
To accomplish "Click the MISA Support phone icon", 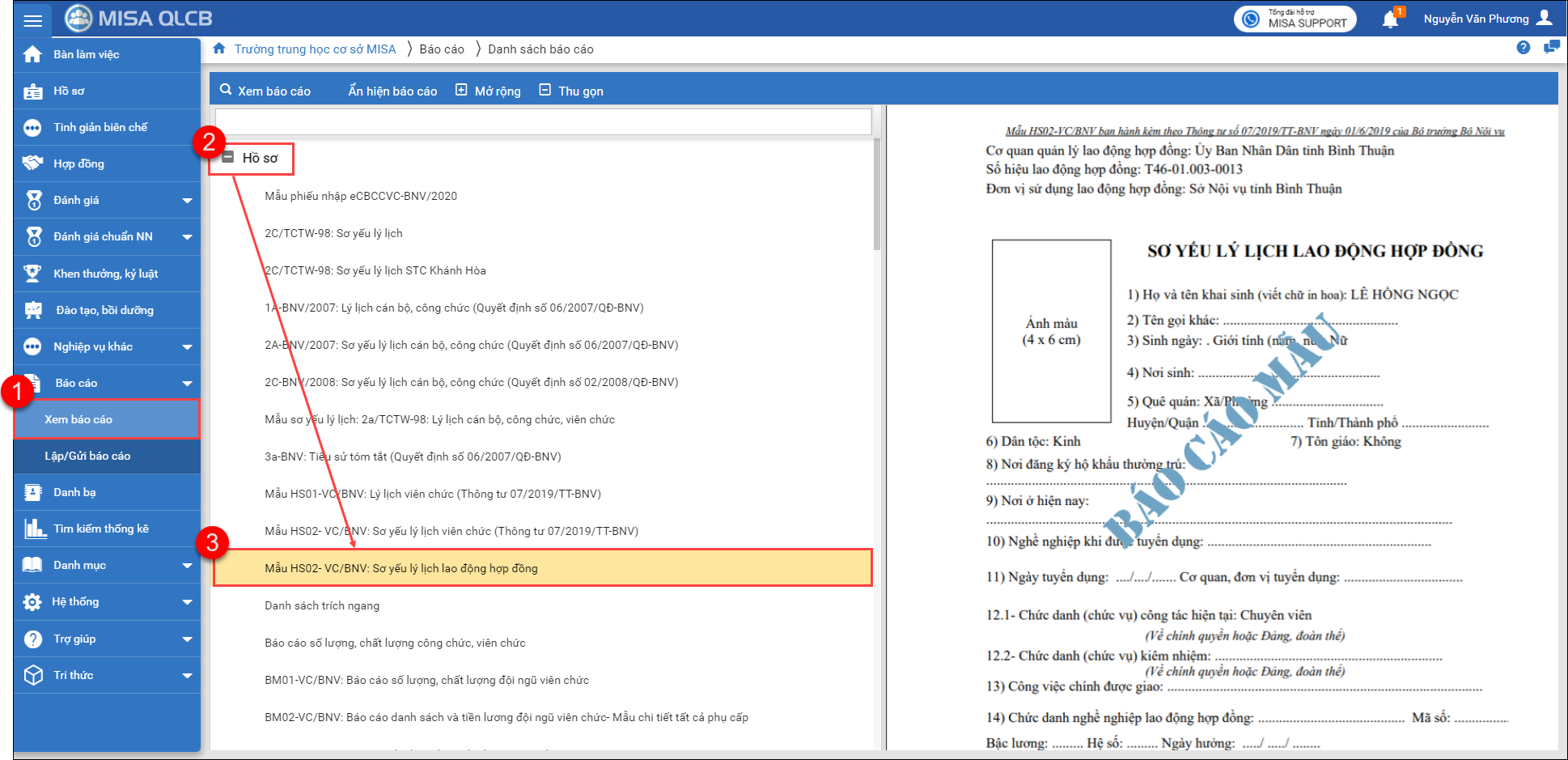I will [1251, 19].
